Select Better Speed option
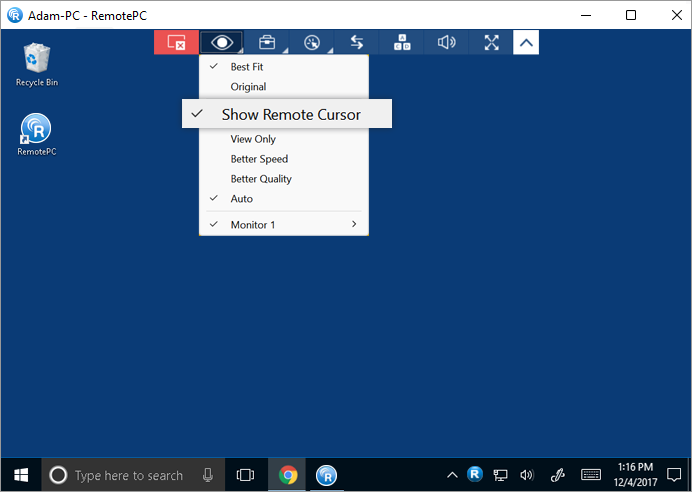This screenshot has width=692, height=492. (x=259, y=159)
